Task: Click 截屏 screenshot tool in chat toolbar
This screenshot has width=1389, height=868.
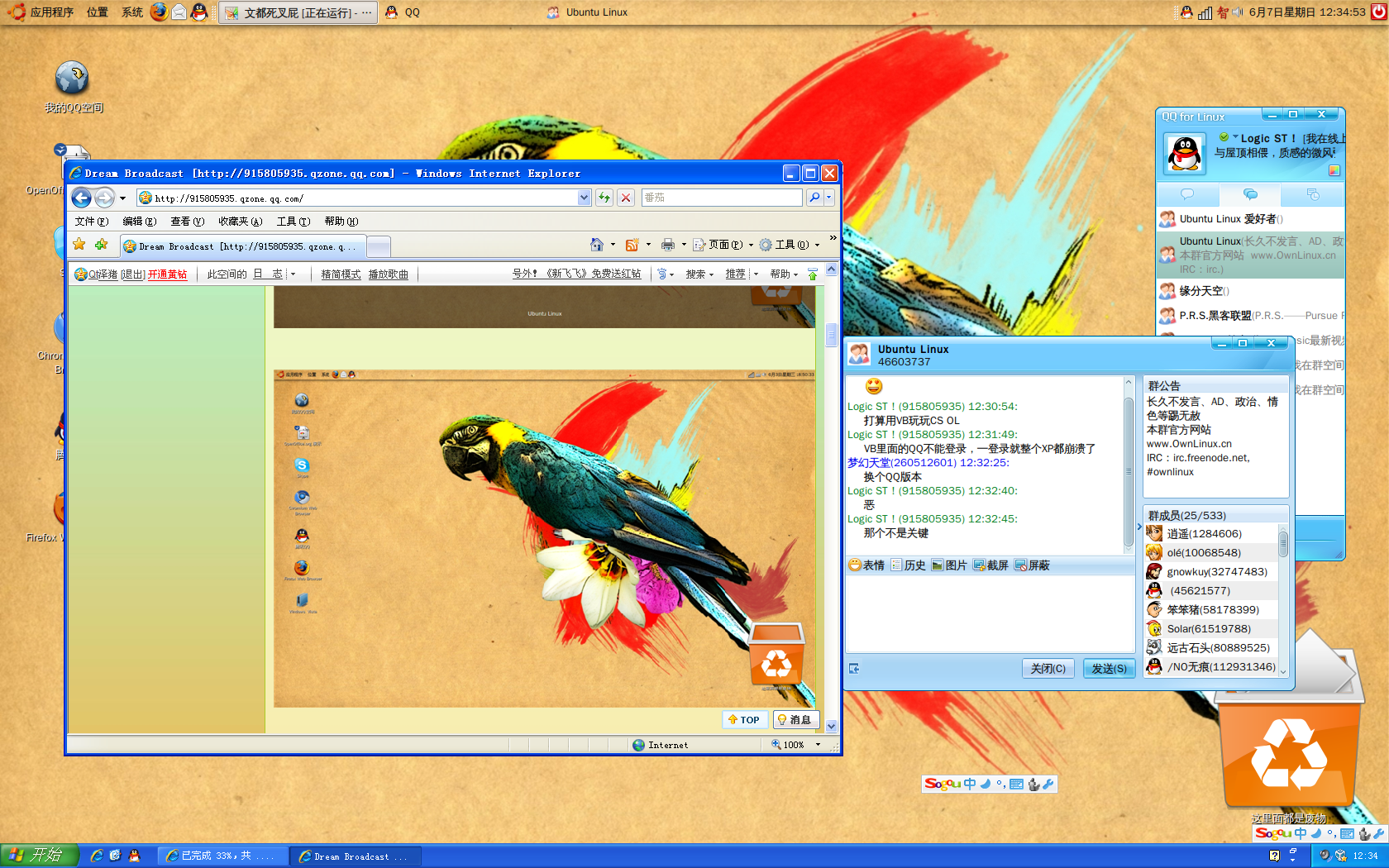Action: (990, 565)
